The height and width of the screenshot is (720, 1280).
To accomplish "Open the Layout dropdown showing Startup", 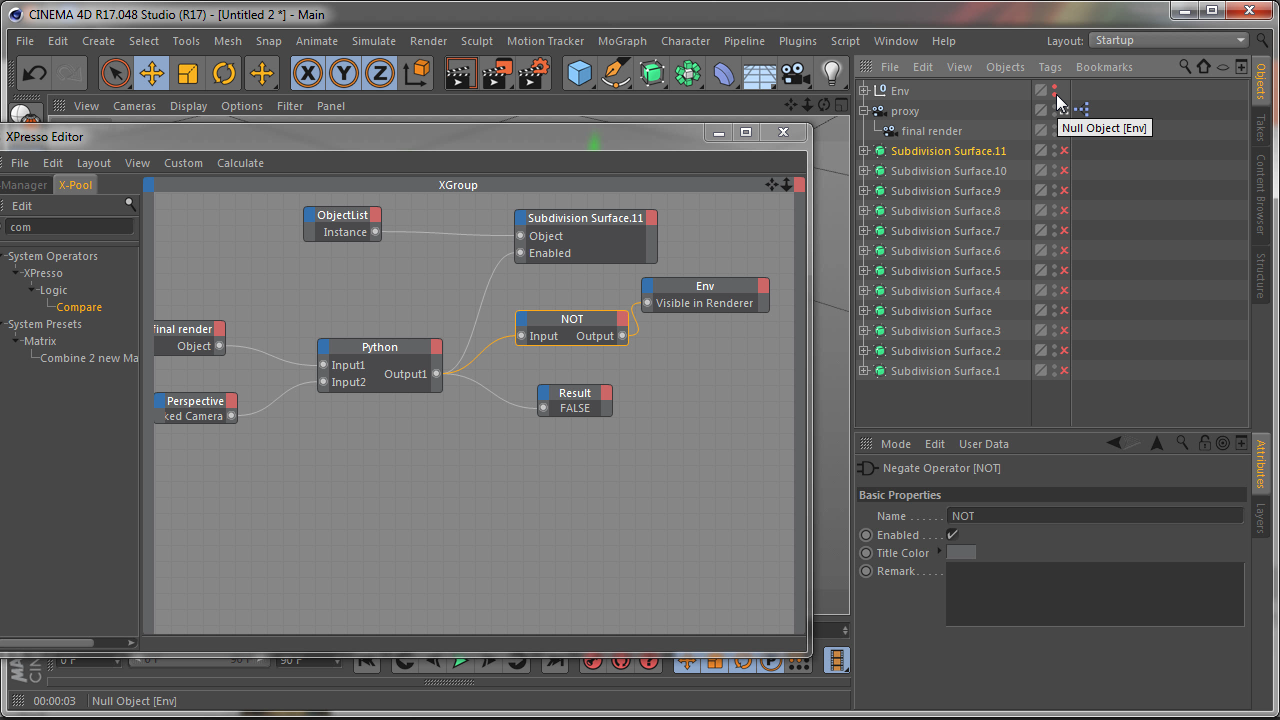I will coord(1169,40).
